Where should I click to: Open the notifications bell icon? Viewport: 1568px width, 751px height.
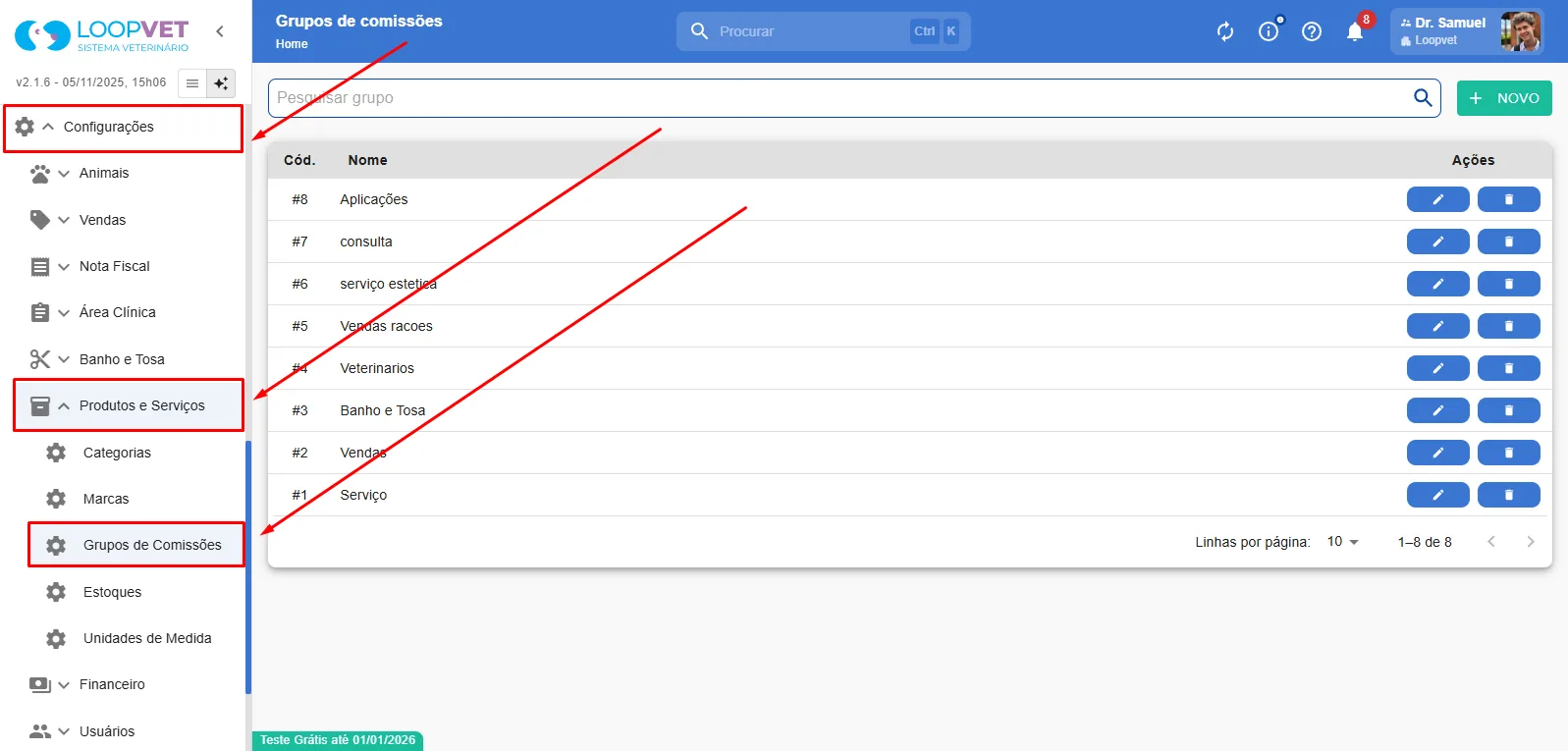1355,31
